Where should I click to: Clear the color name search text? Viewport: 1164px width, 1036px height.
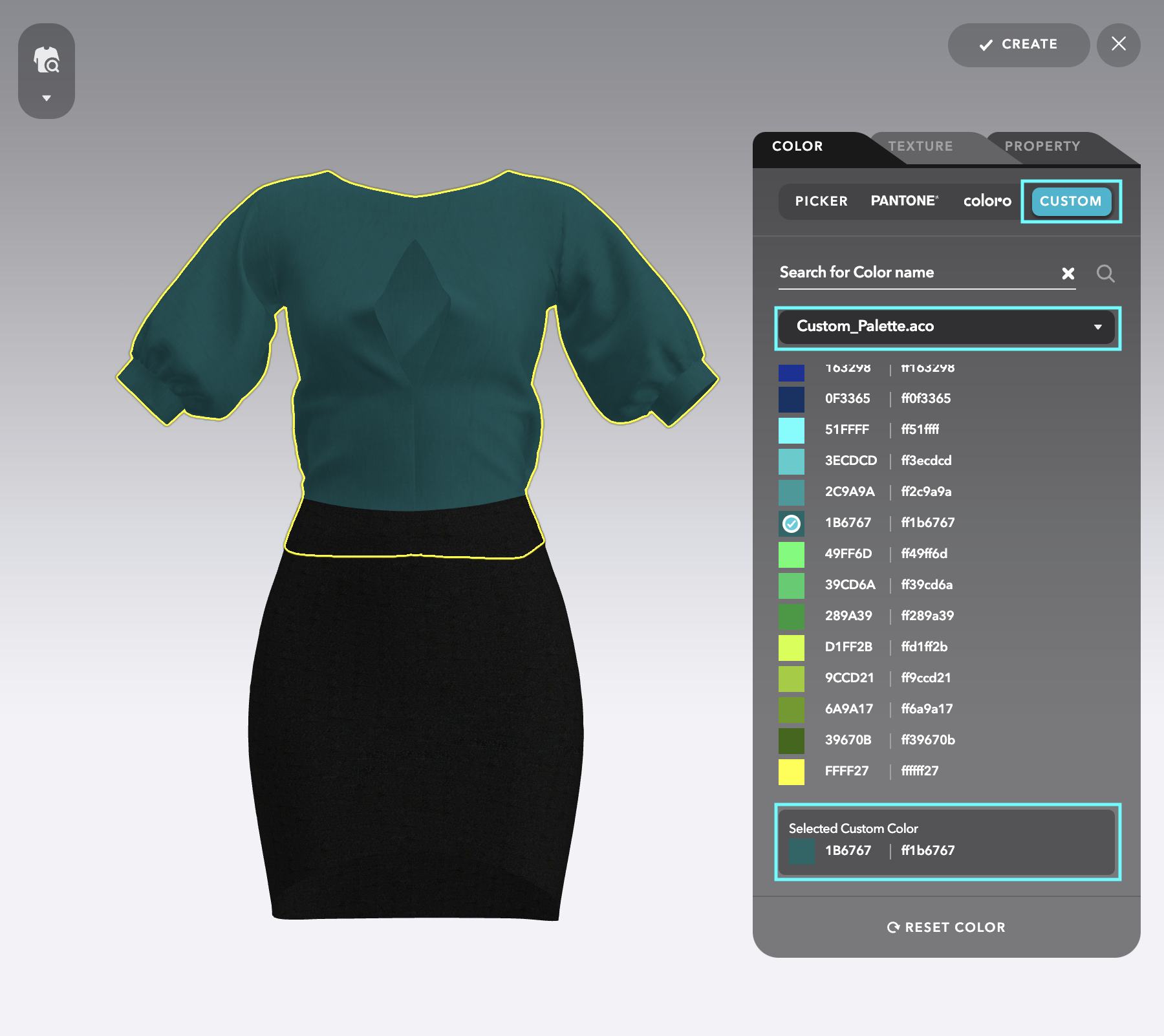(x=1068, y=274)
